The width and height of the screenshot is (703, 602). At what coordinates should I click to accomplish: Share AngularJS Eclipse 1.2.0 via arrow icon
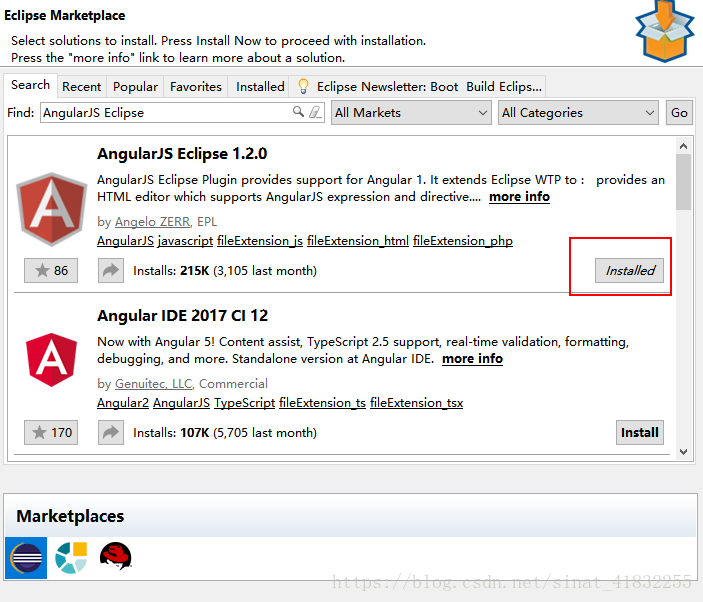point(111,270)
